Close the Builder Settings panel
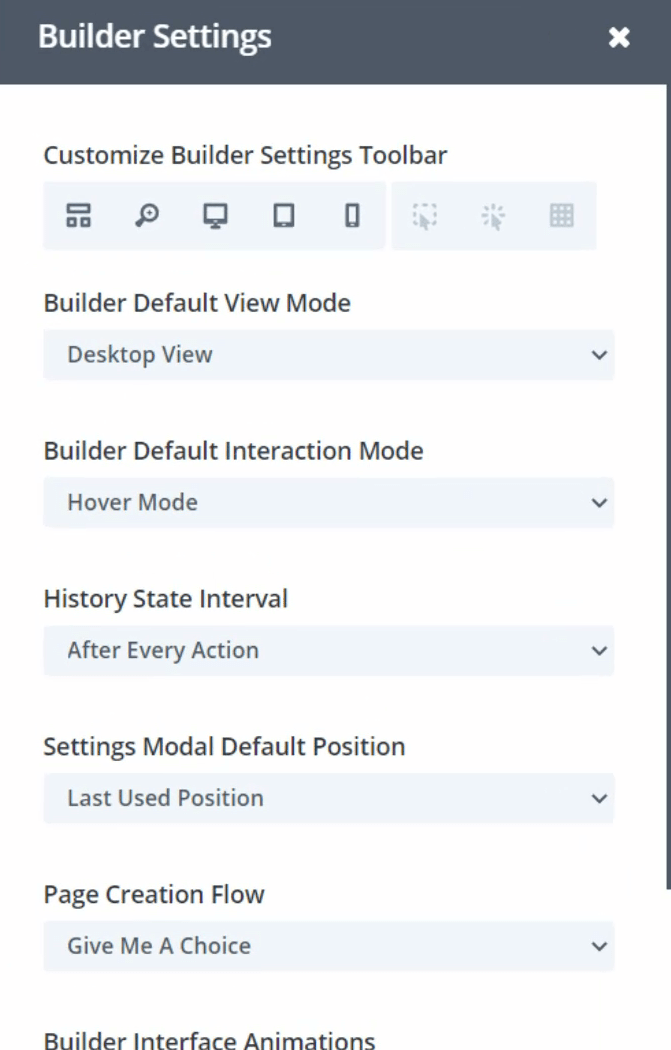The height and width of the screenshot is (1050, 671). [x=619, y=38]
